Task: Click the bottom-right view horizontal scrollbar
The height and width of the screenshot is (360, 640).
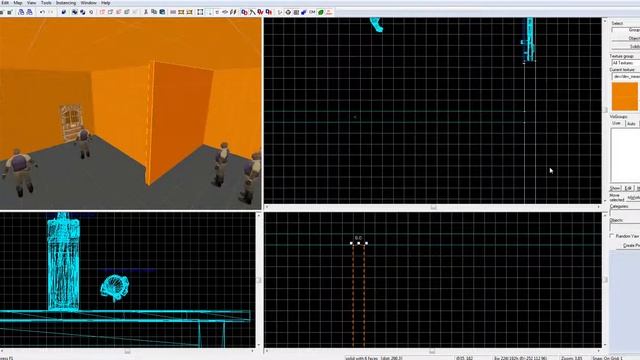Action: click(x=433, y=351)
